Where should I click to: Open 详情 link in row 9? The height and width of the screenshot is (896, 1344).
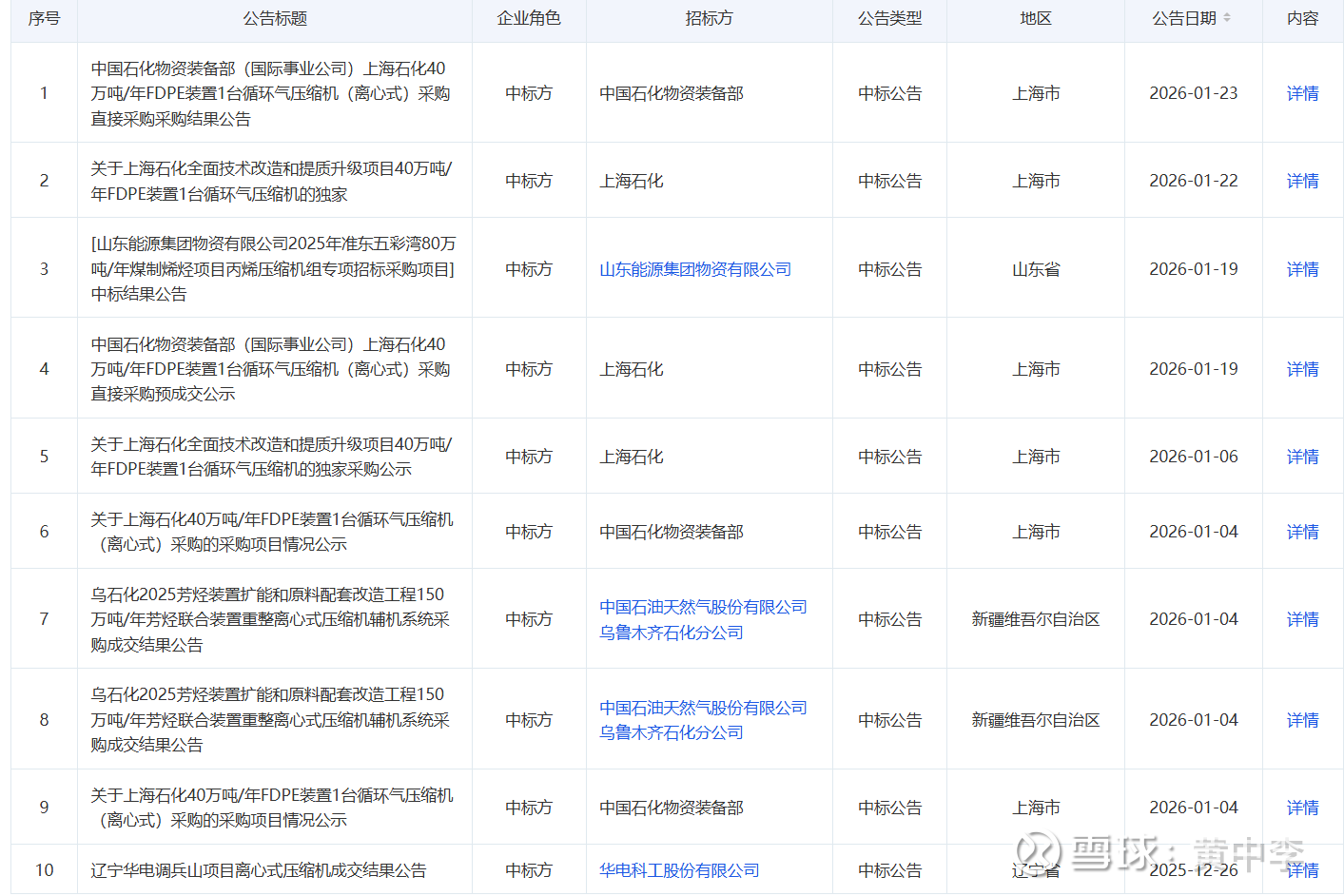pyautogui.click(x=1302, y=808)
